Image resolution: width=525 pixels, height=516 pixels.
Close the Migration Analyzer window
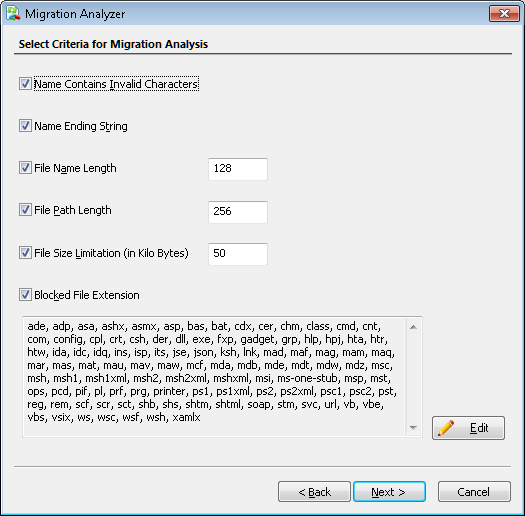[x=504, y=13]
